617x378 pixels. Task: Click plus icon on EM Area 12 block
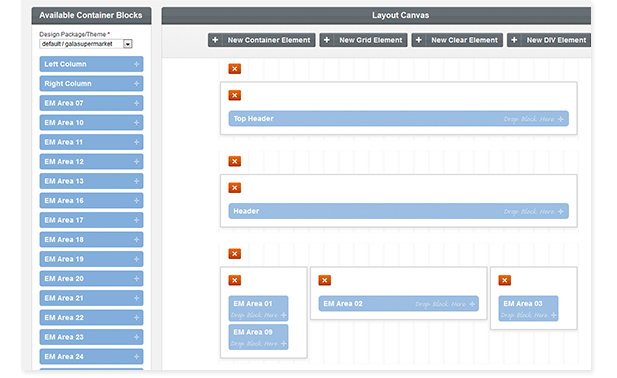(136, 162)
